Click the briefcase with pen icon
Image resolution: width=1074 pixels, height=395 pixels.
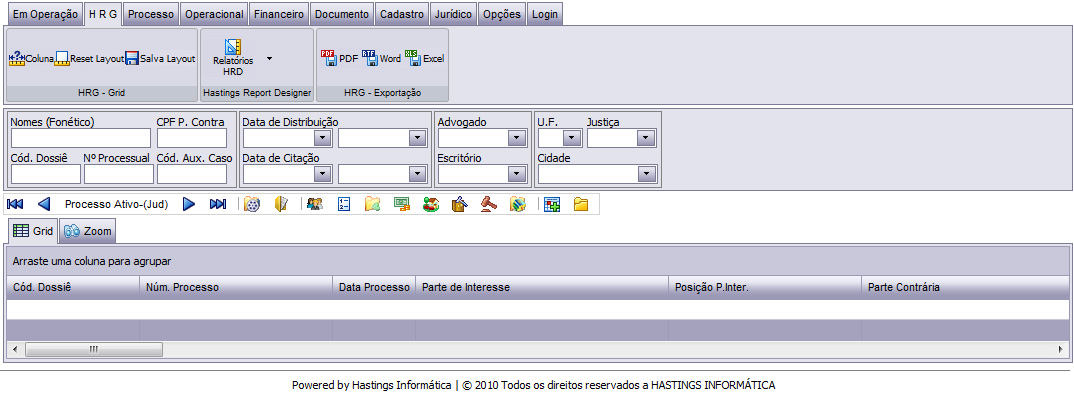(x=459, y=204)
